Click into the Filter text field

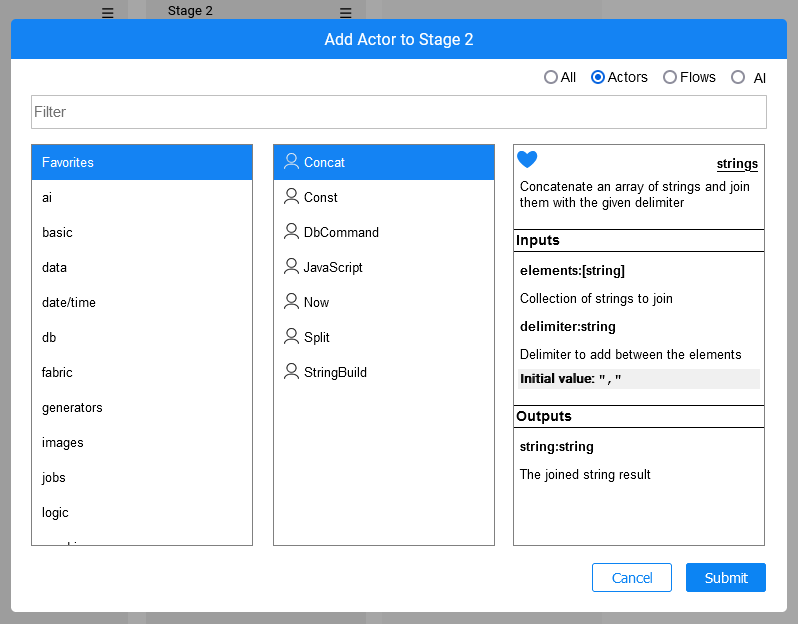(x=398, y=112)
